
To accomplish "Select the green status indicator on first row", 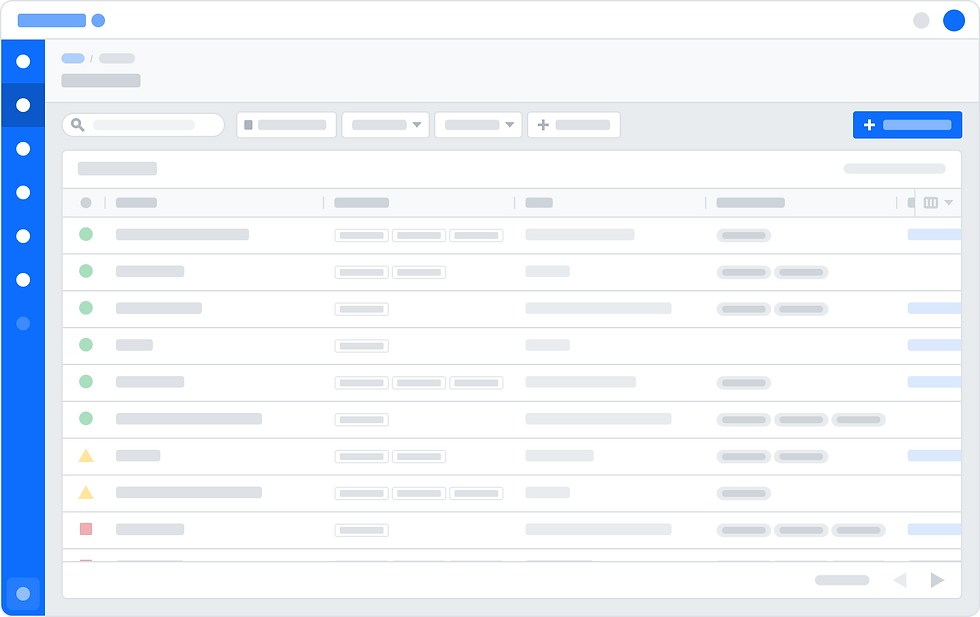I will tap(85, 235).
